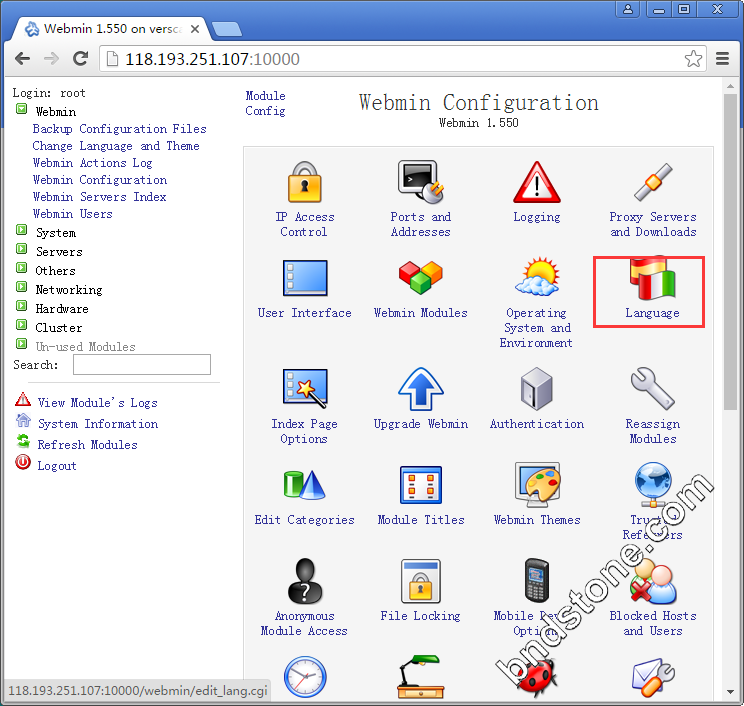Open the Trusted Referrers globe icon

653,484
